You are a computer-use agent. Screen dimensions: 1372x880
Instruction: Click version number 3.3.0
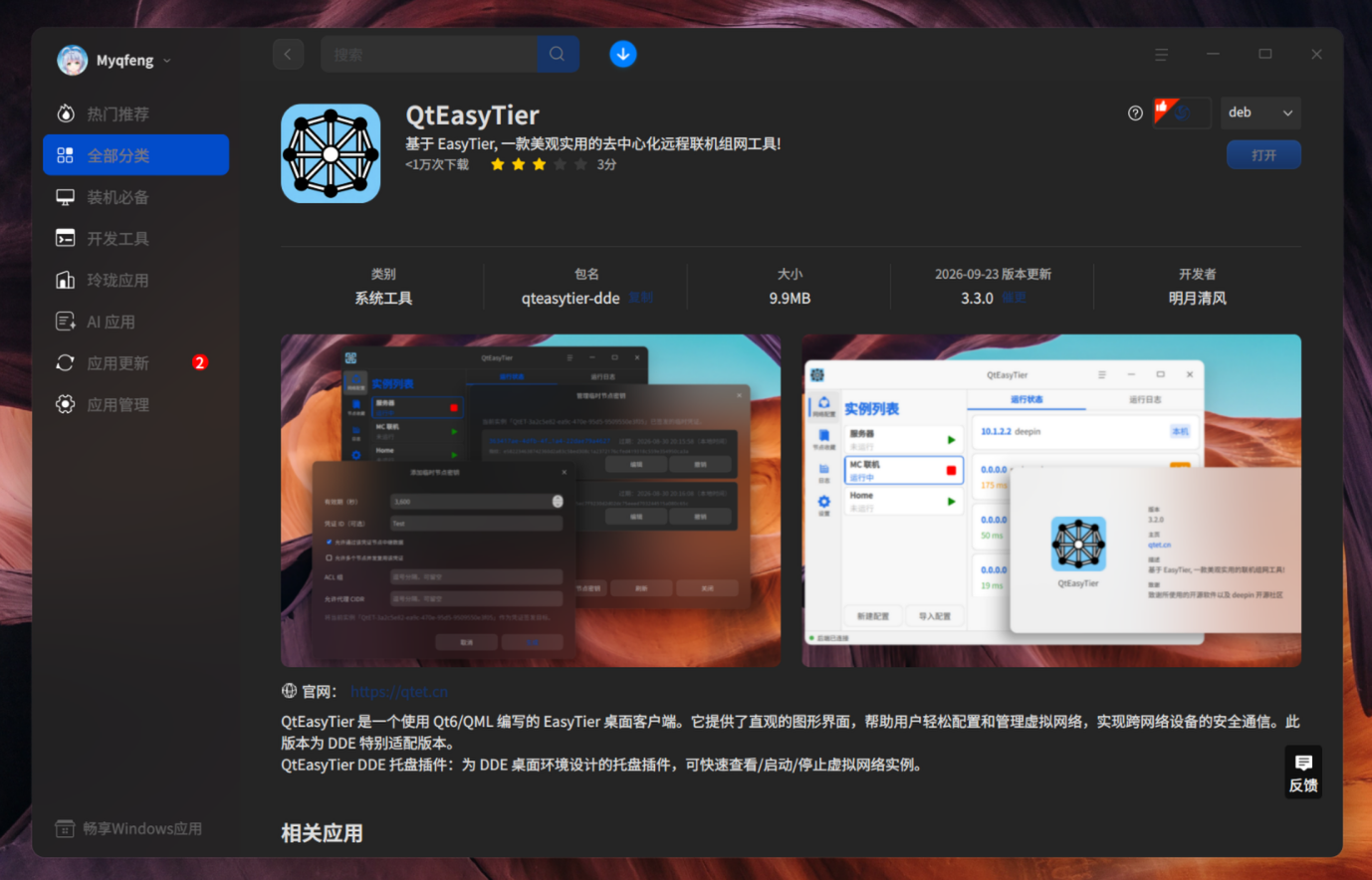(x=977, y=298)
